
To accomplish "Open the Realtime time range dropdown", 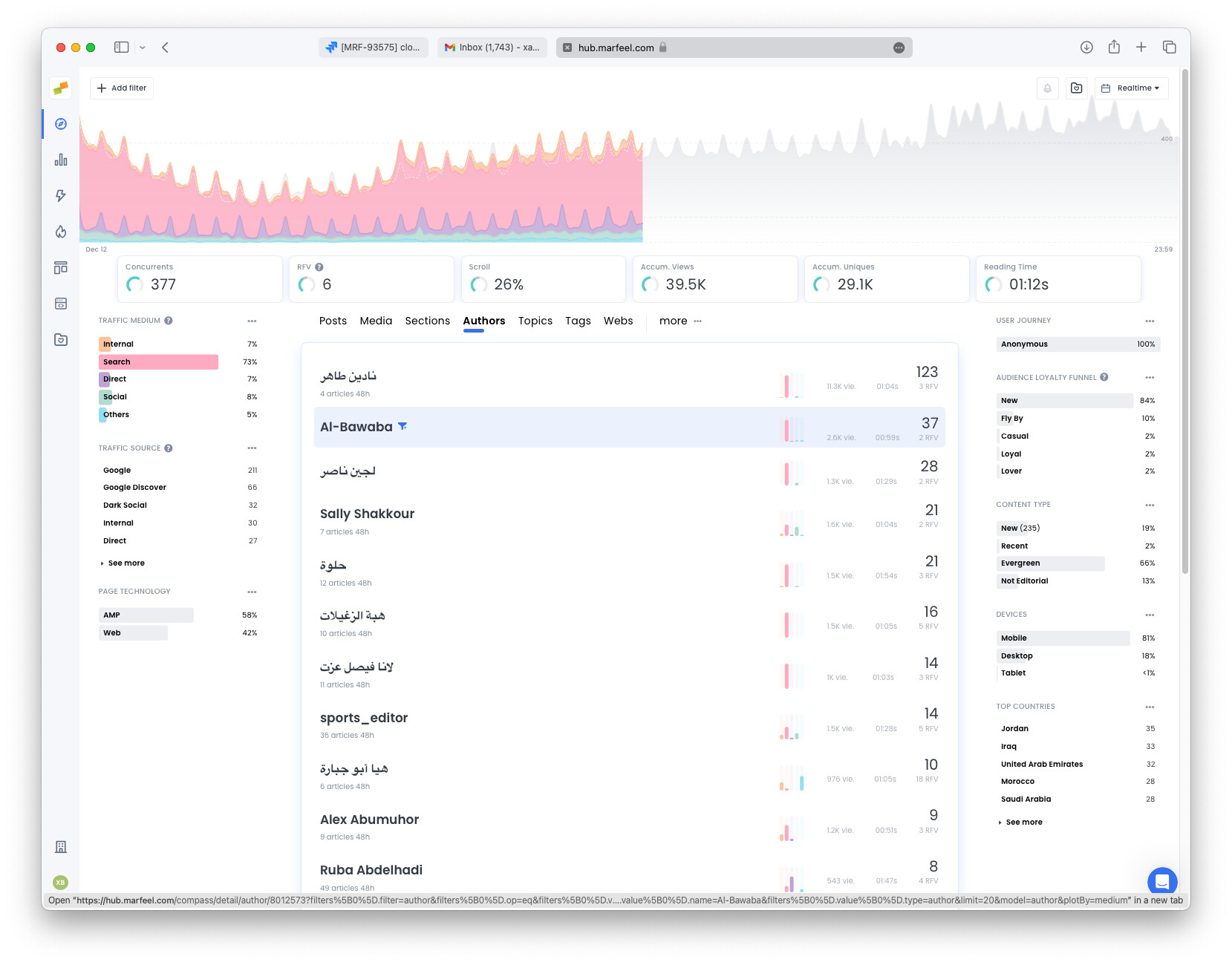I will (x=1131, y=88).
